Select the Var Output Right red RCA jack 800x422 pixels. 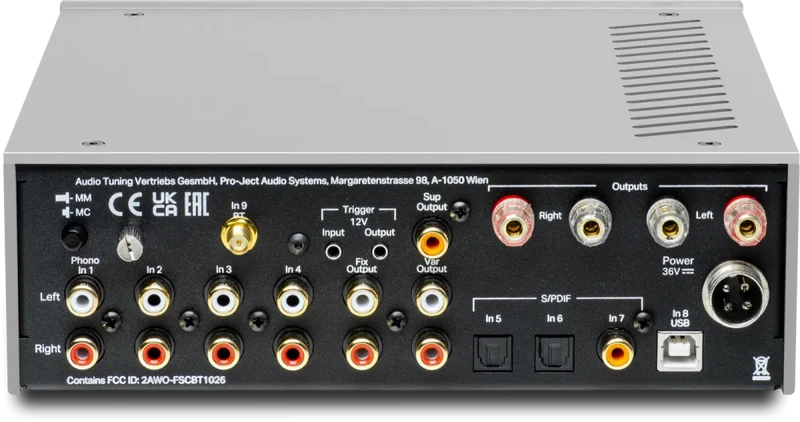[432, 350]
